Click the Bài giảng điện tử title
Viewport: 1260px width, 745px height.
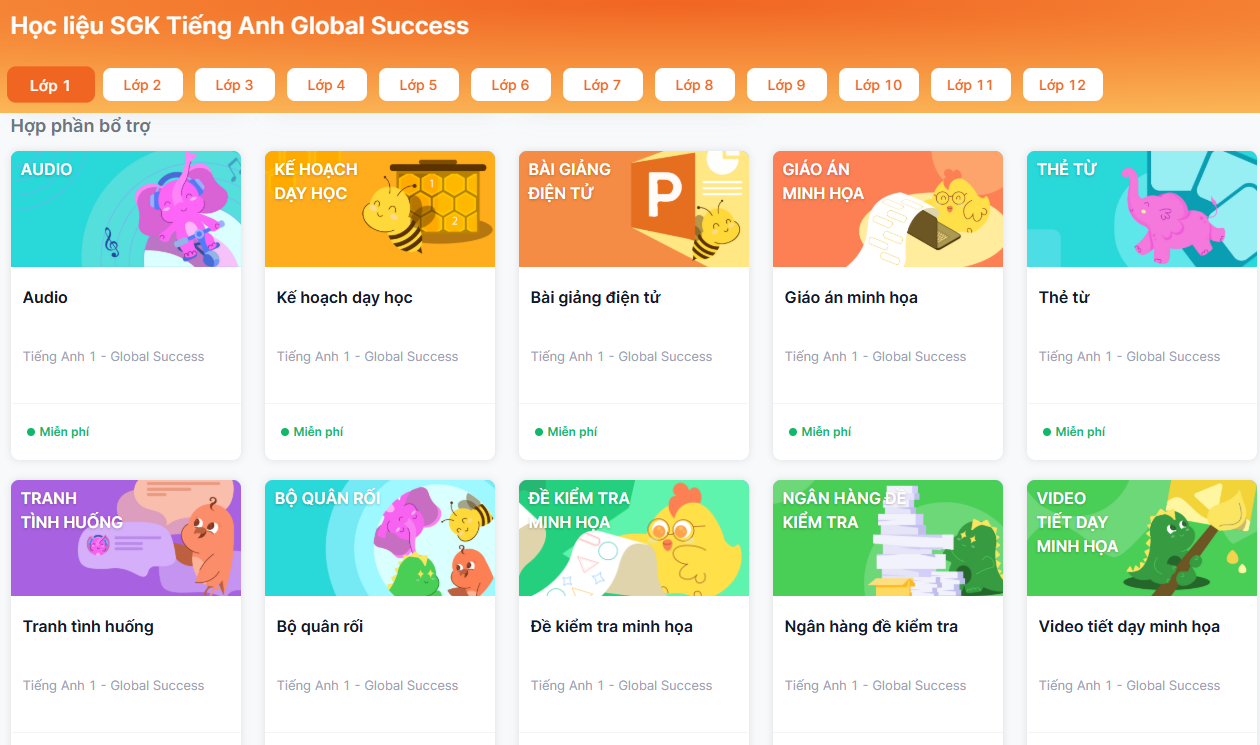tap(595, 298)
